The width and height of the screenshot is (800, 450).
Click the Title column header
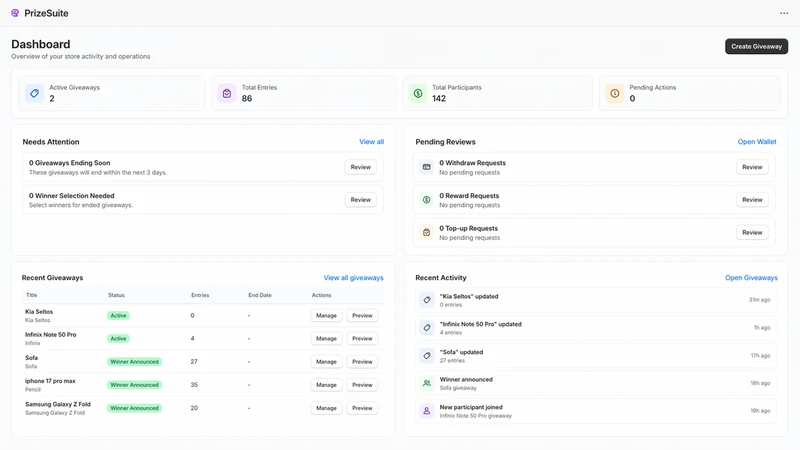[x=32, y=295]
